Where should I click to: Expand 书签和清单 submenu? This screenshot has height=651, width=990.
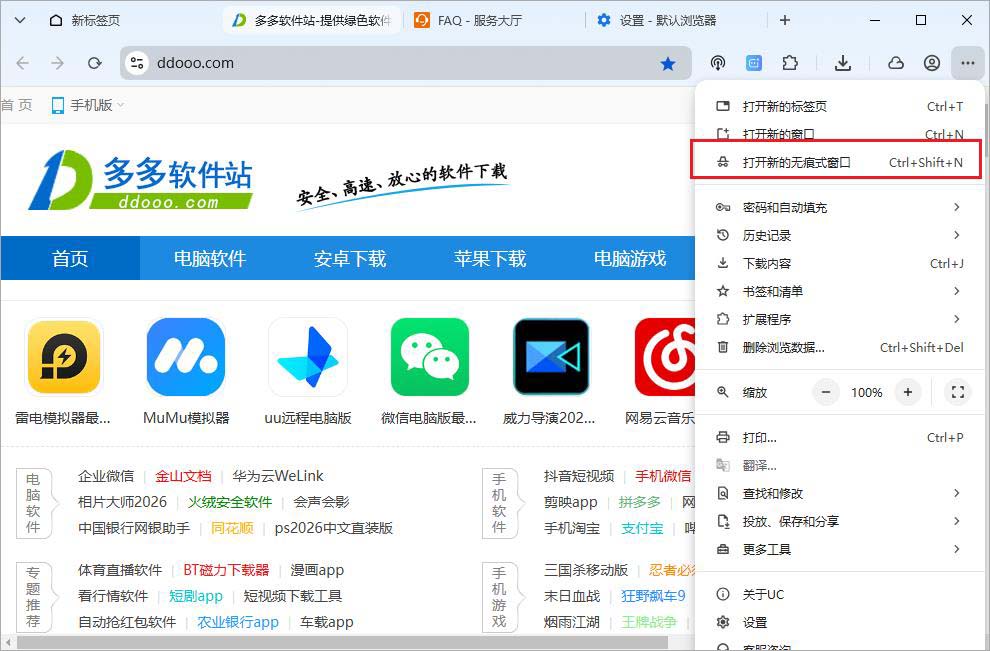(x=840, y=291)
